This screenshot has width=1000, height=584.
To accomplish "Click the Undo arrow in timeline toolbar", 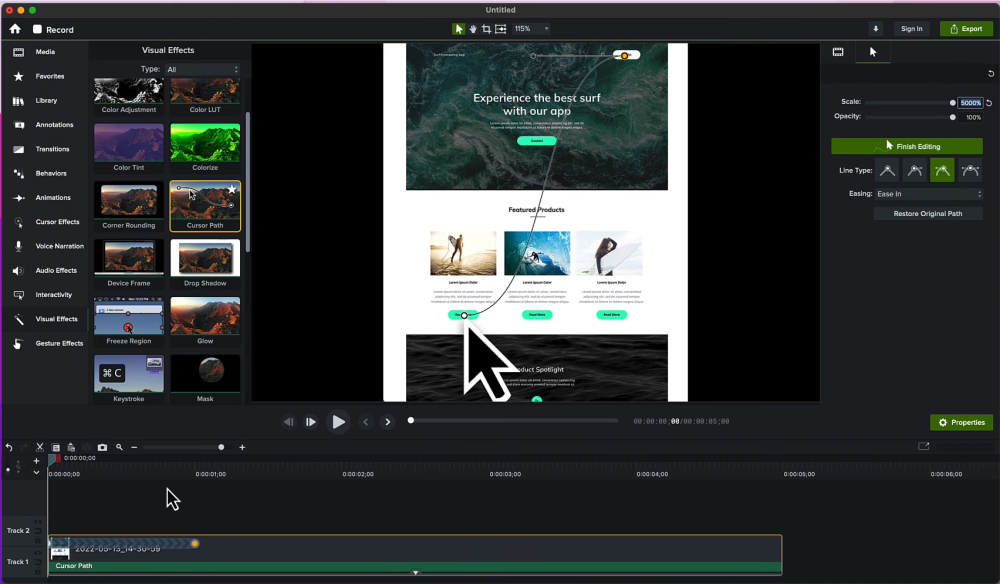I will [x=9, y=447].
